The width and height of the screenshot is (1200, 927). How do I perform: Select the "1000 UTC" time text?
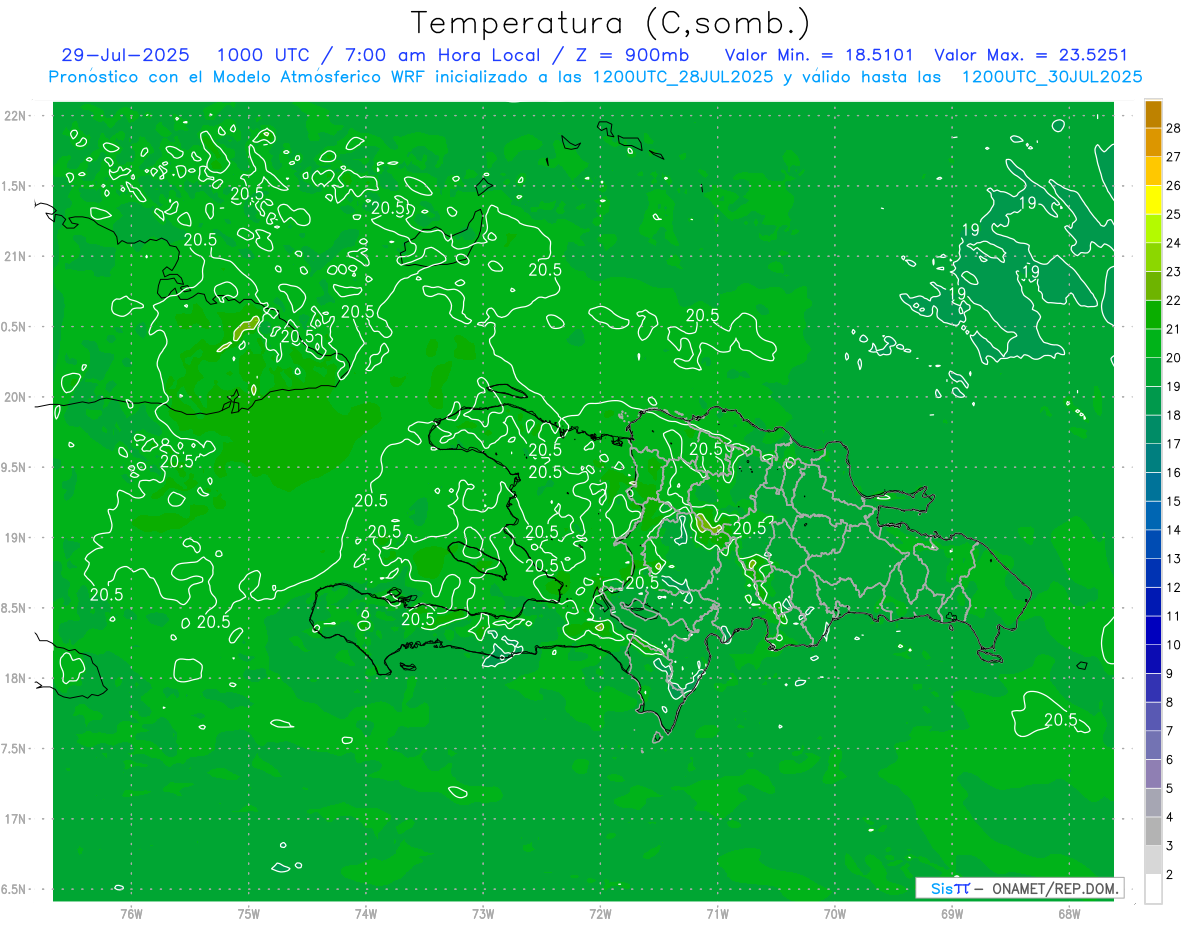click(x=264, y=55)
